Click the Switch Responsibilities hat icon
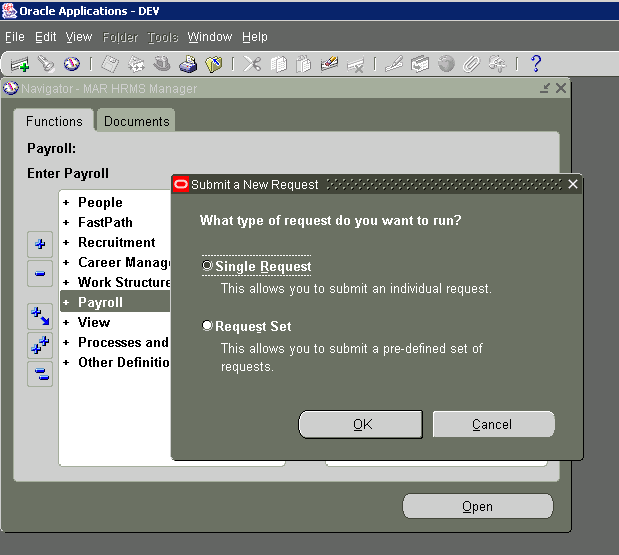 [162, 64]
